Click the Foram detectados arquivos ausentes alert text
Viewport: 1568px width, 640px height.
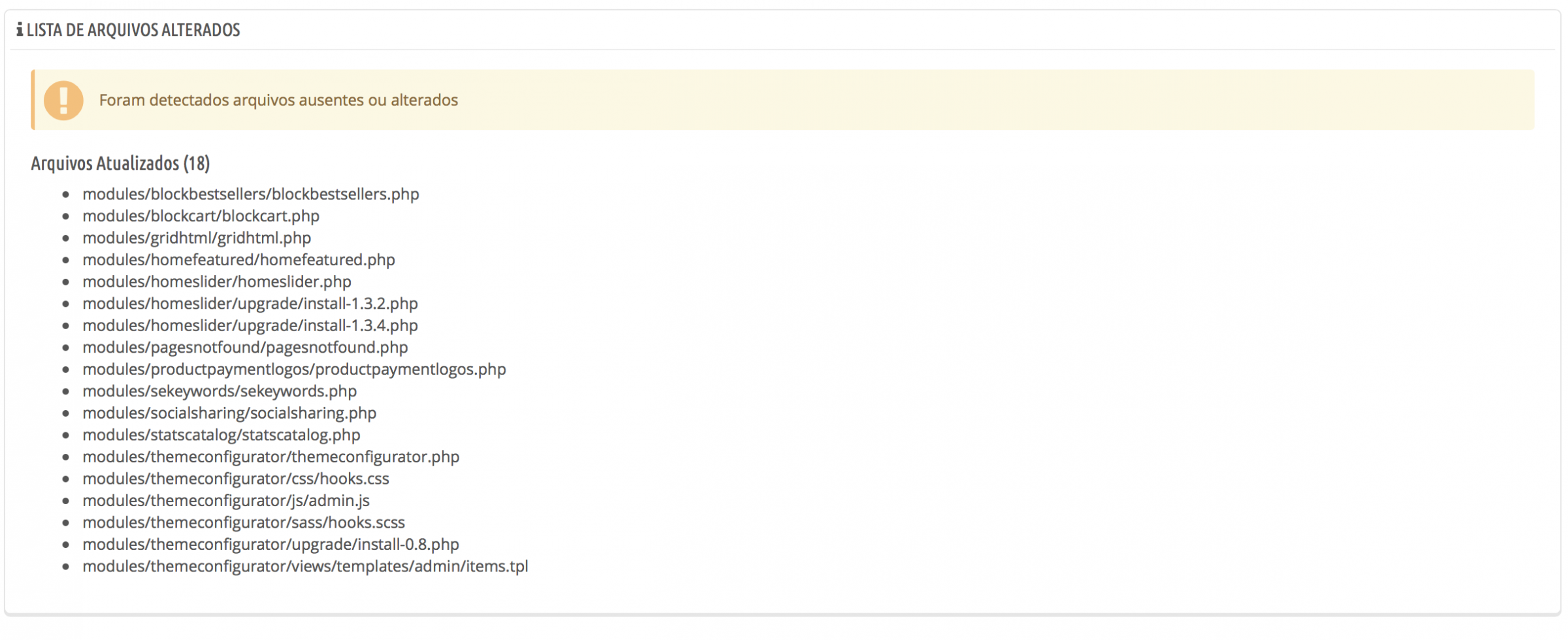point(278,100)
